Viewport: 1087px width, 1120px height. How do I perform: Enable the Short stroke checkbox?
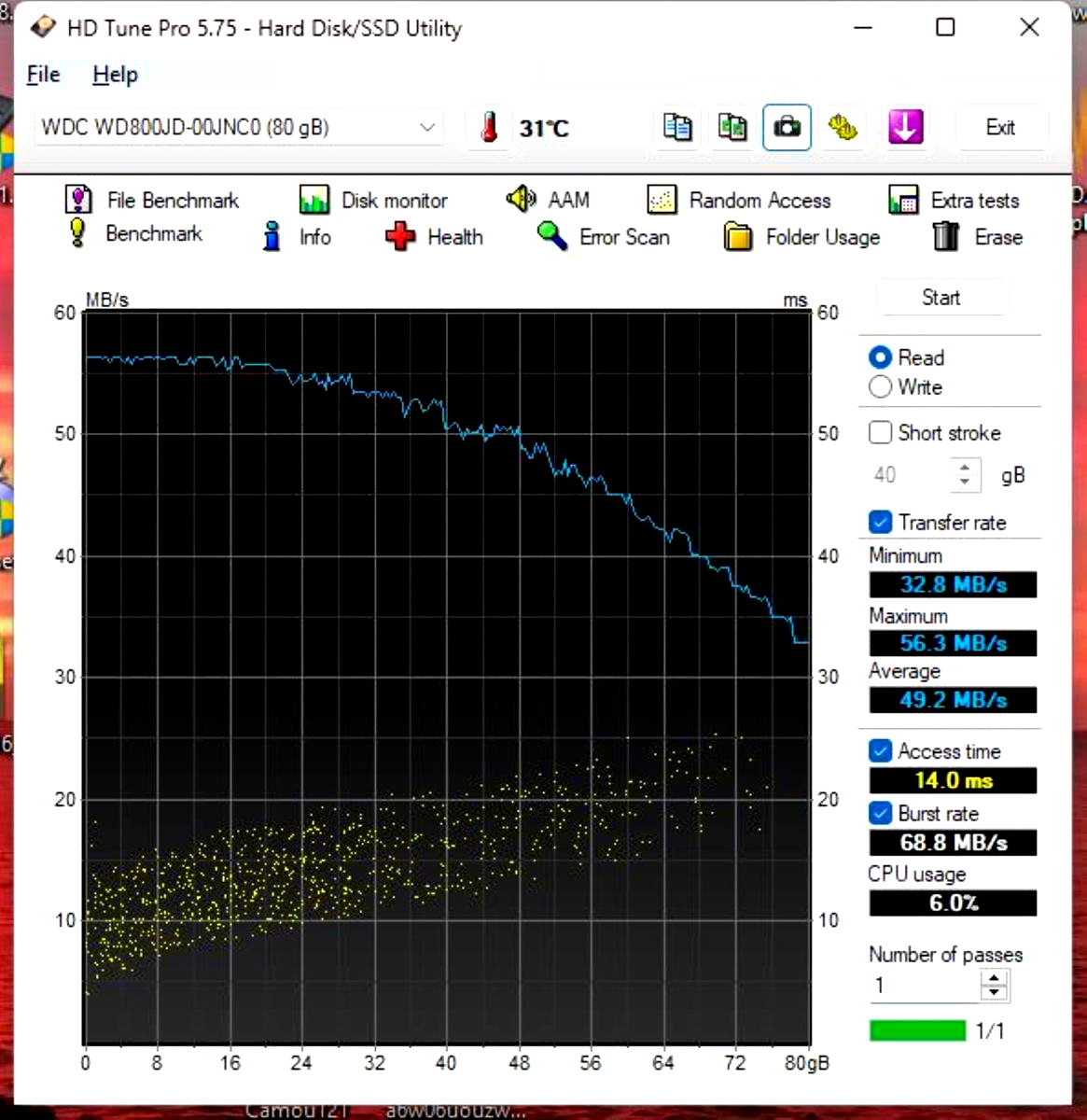(880, 433)
